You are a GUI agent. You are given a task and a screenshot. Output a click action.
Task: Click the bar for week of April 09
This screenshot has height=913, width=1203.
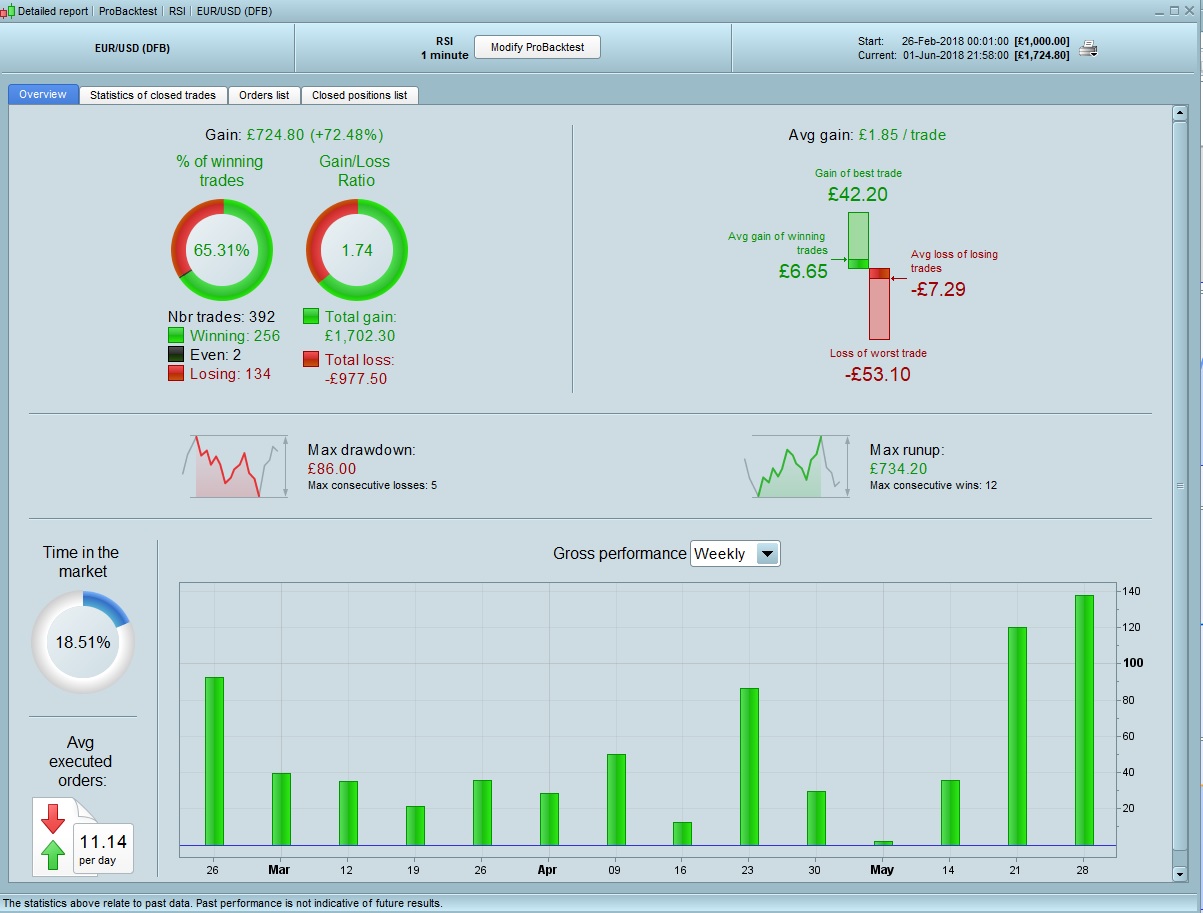615,800
